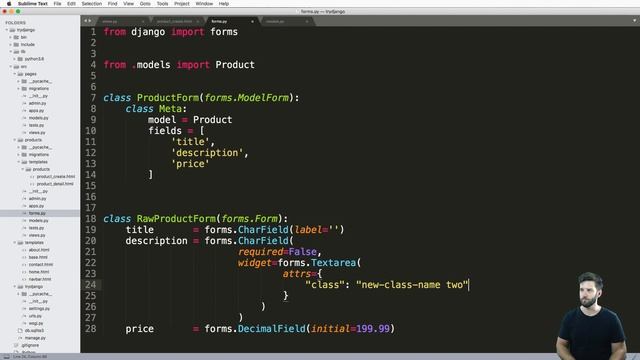This screenshot has height=360, width=640.
Task: Open the Sublime Text application menu
Action: (x=33, y=4)
